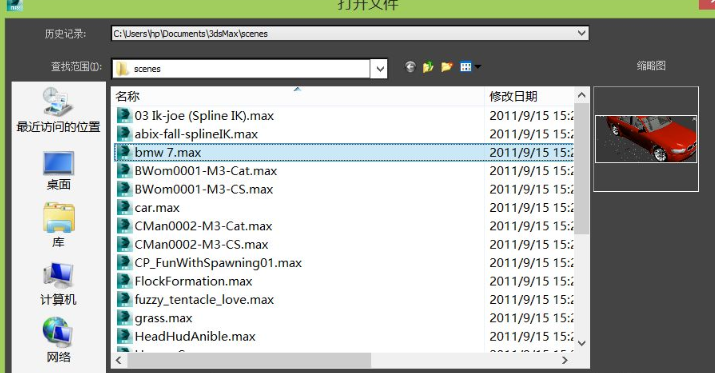Select file BWom0001-M3-CS.max

point(204,189)
